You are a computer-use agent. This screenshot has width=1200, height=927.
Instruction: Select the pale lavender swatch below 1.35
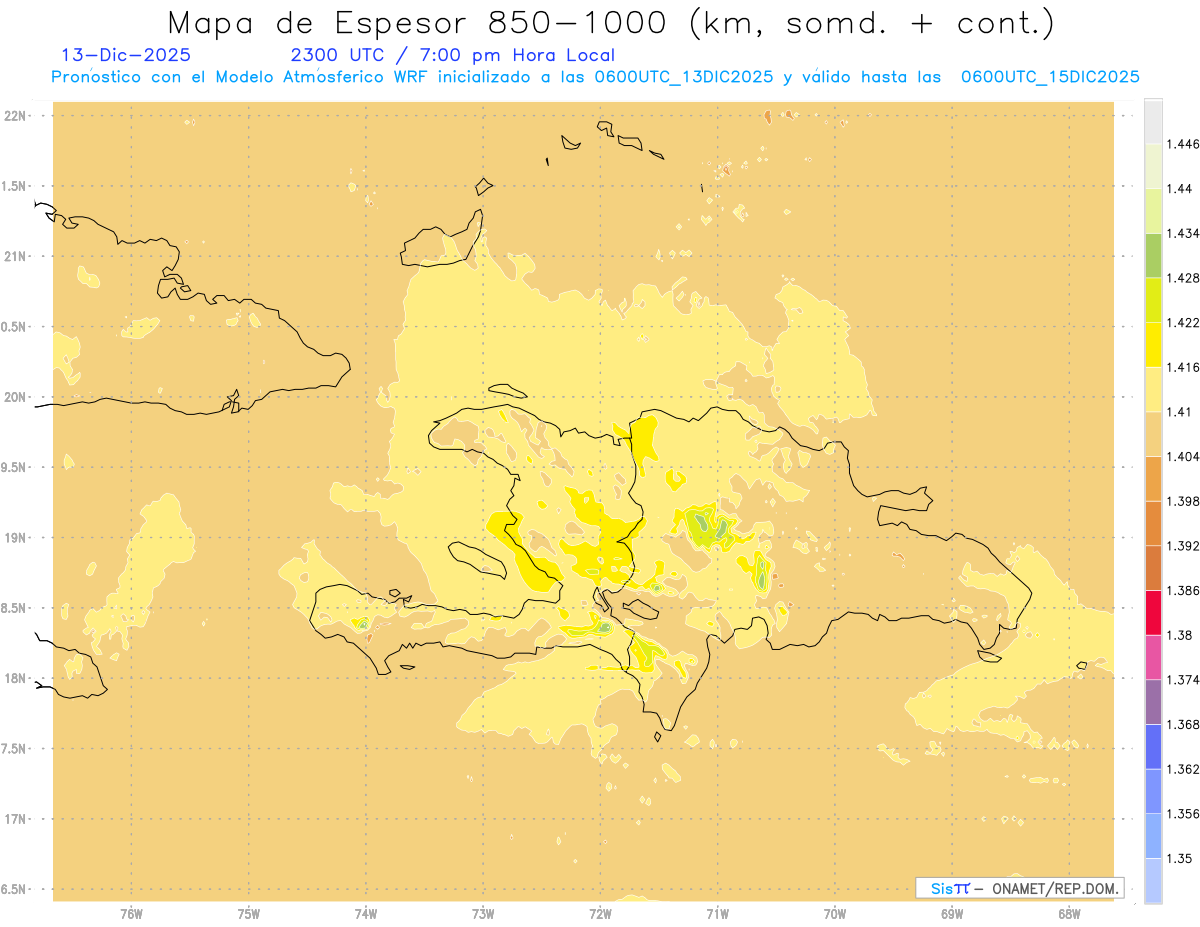1153,881
